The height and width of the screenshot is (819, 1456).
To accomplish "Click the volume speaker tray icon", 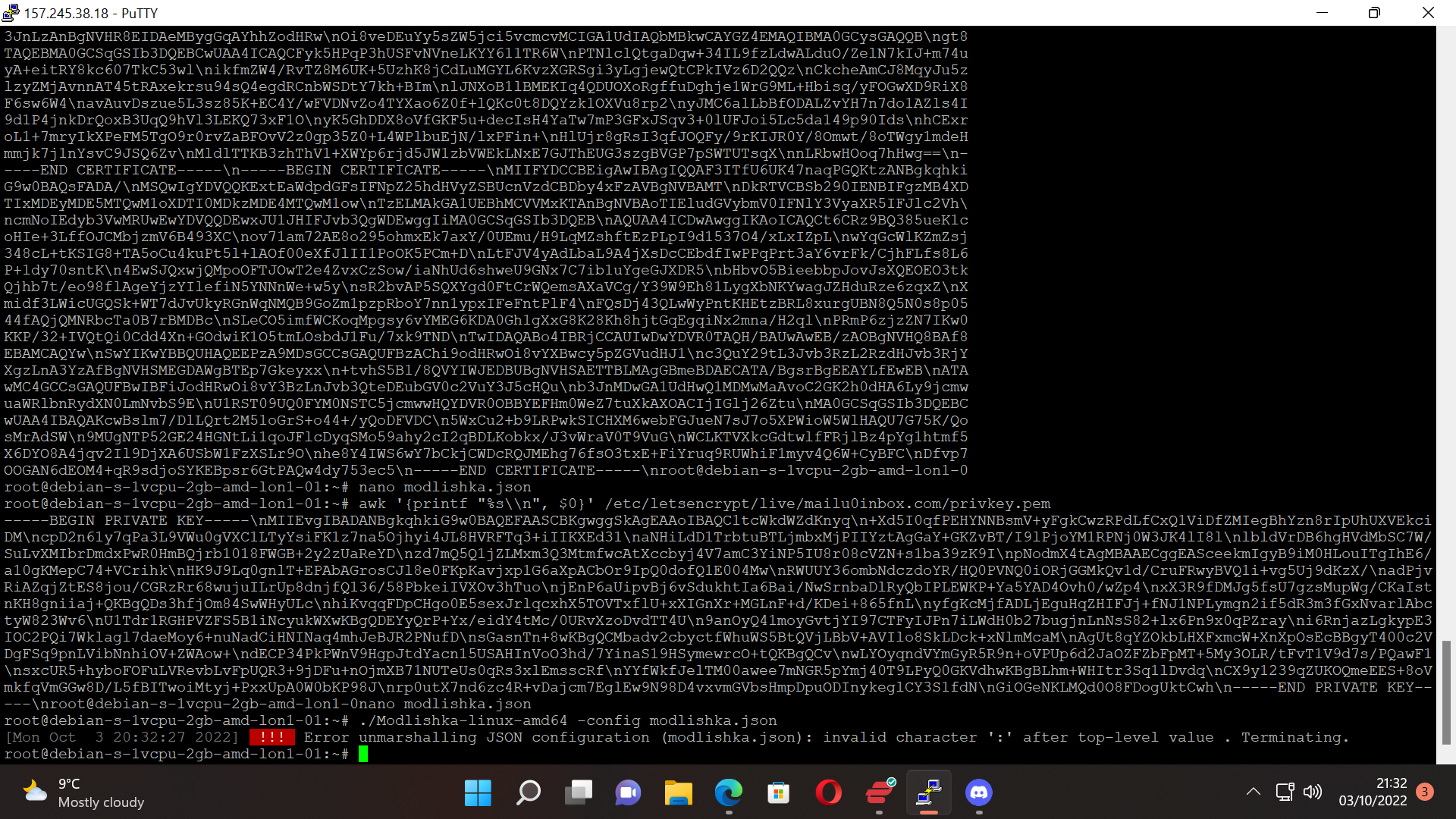I will pyautogui.click(x=1312, y=792).
